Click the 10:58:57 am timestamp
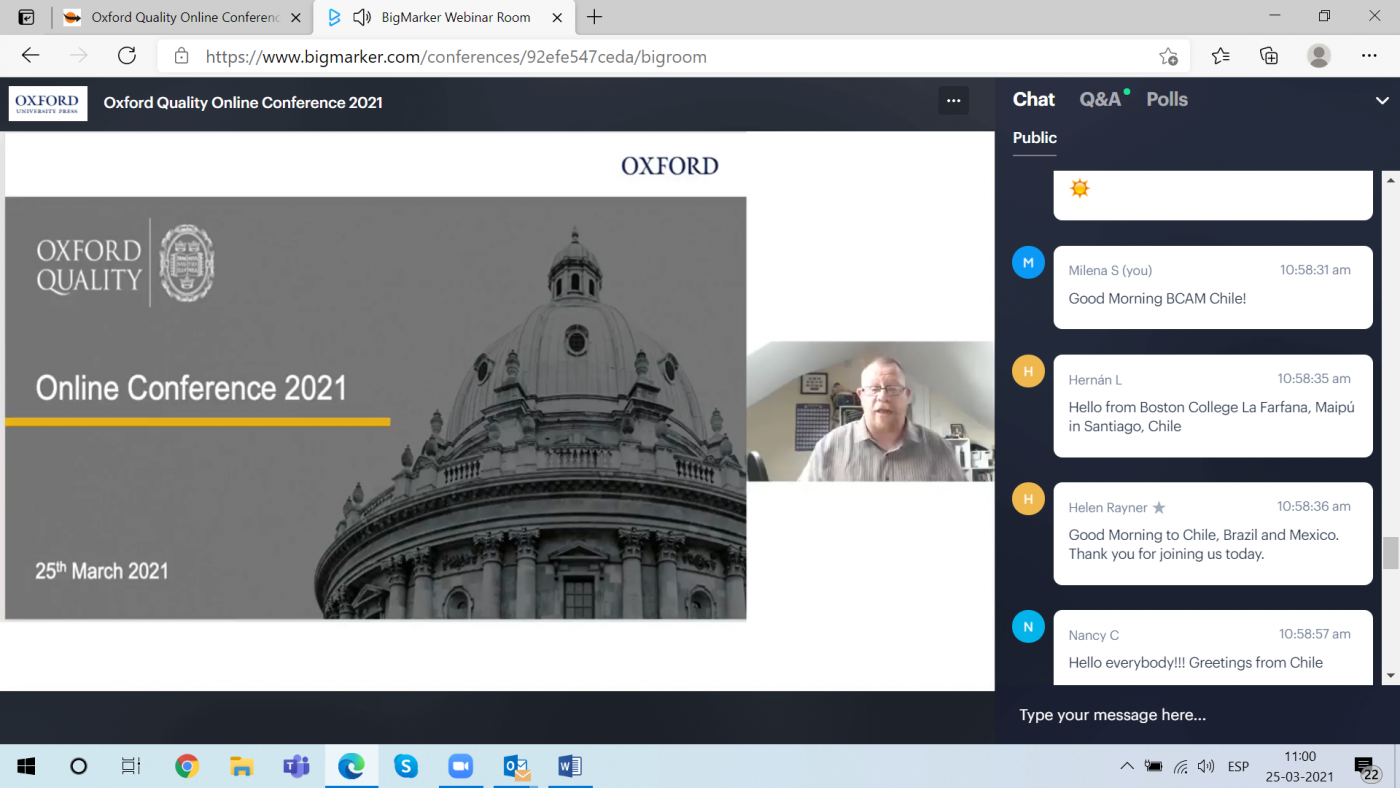Image resolution: width=1400 pixels, height=788 pixels. 1315,634
